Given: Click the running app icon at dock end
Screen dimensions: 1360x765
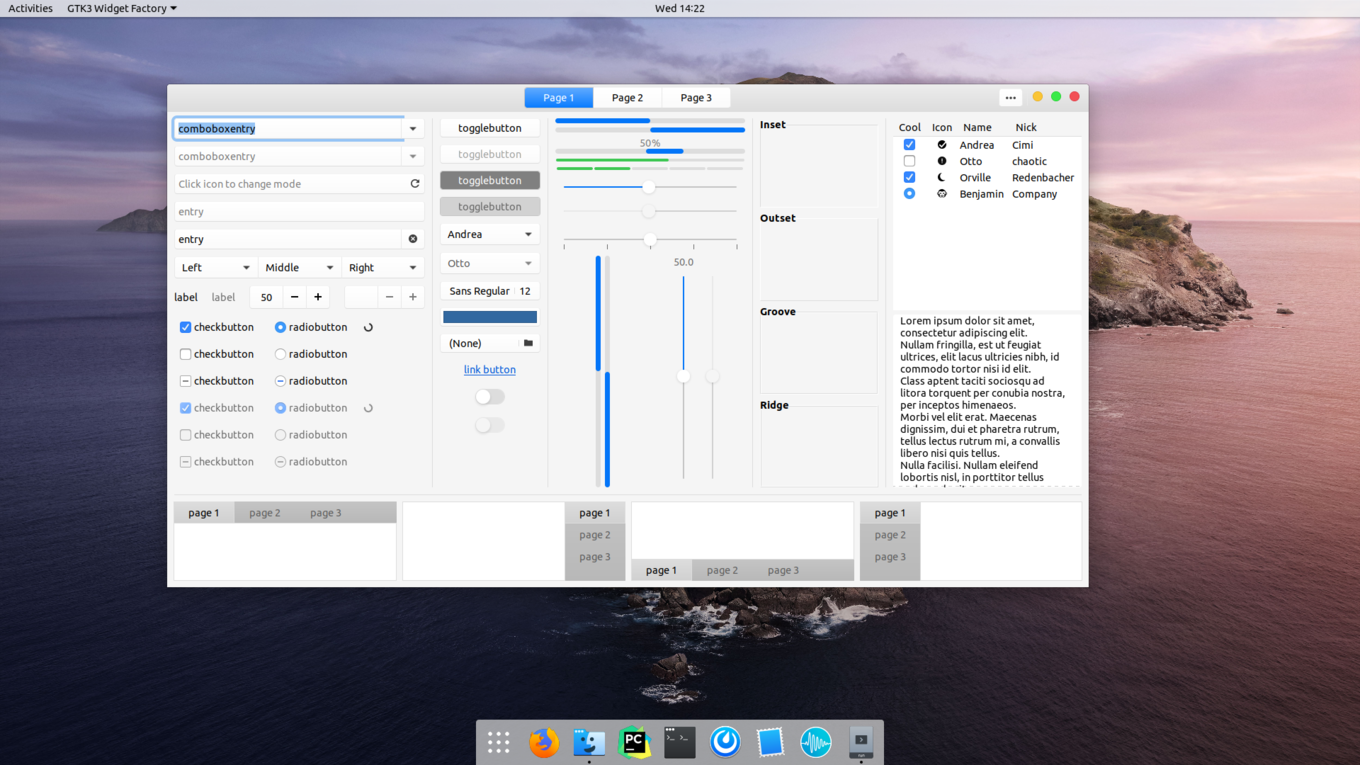Looking at the screenshot, I should click(x=861, y=742).
